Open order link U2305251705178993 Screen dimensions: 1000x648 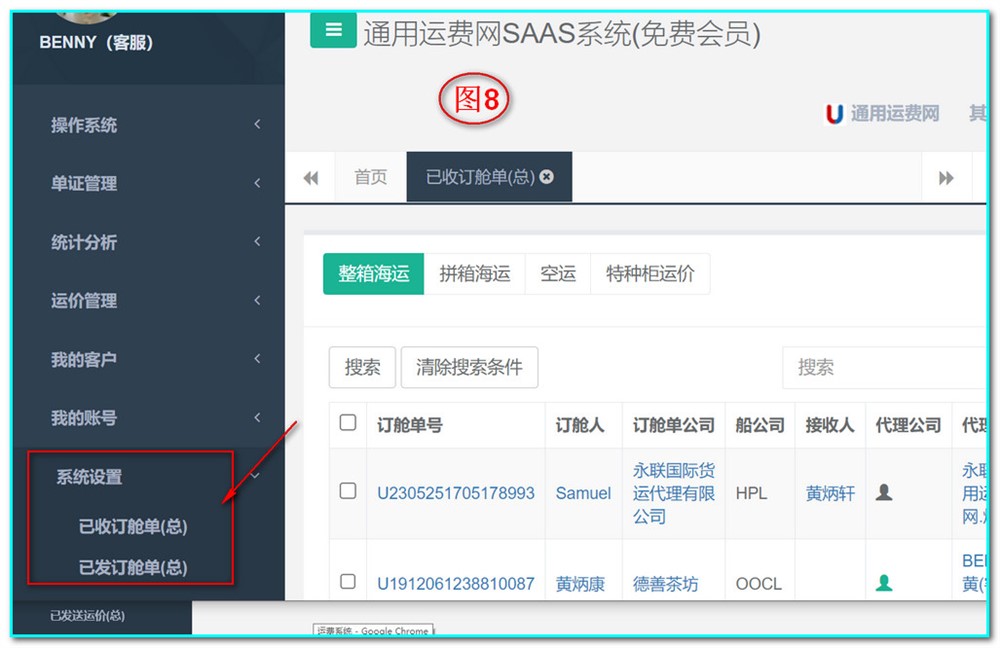click(x=455, y=493)
